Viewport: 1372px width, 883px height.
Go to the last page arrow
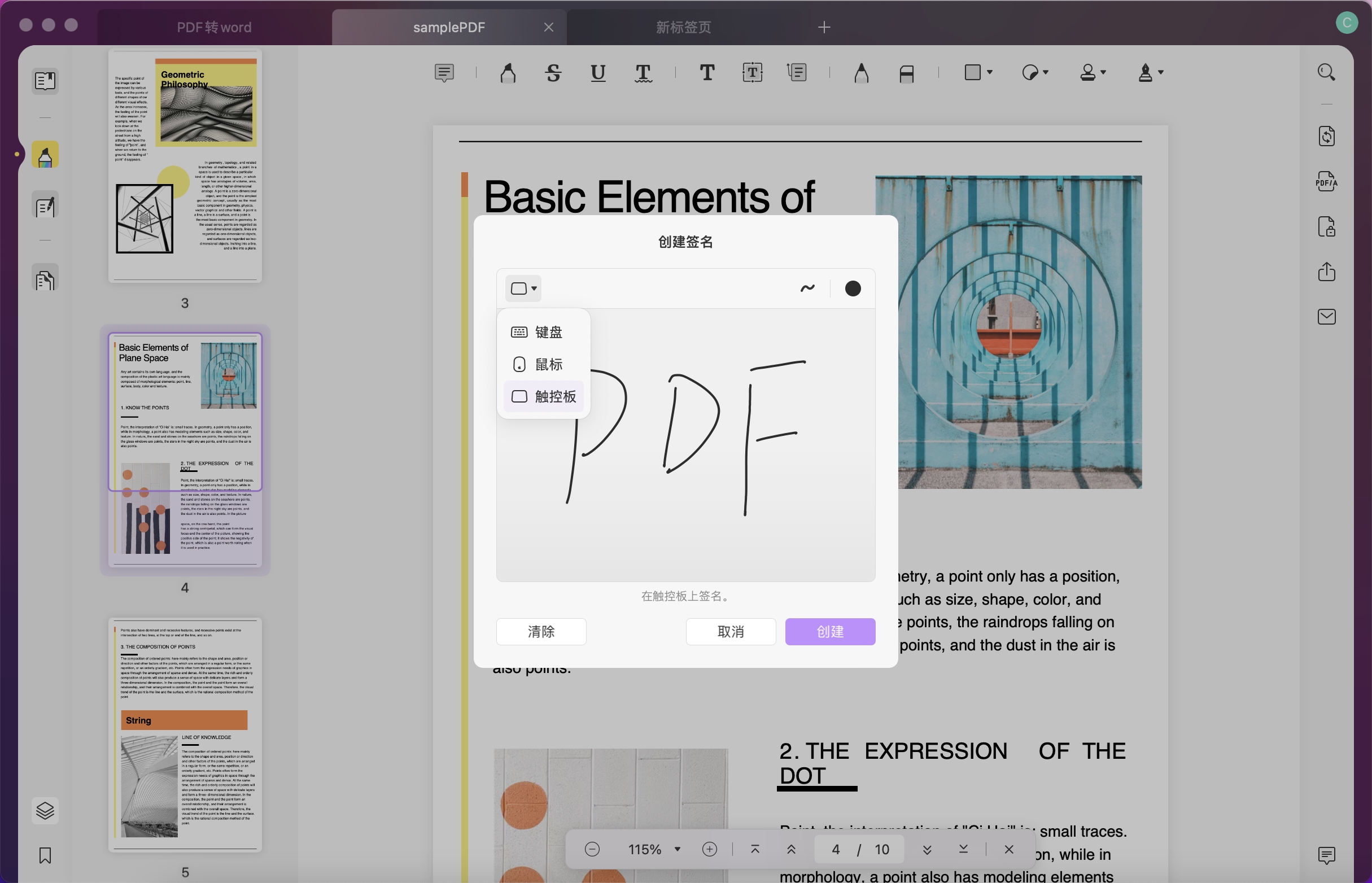pyautogui.click(x=963, y=849)
